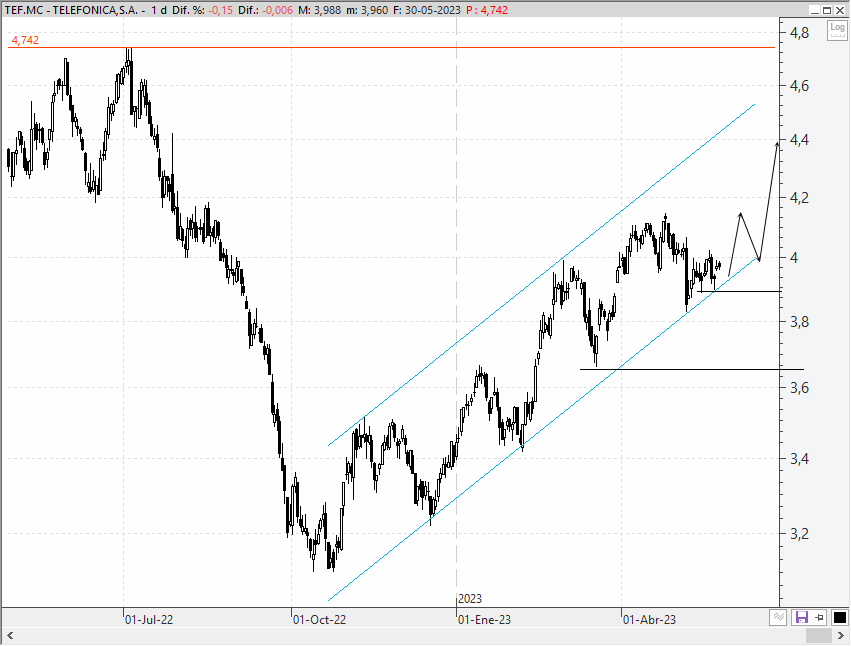Click the Dif. %: -0,15 value in header
Image resolution: width=851 pixels, height=646 pixels.
(203, 10)
